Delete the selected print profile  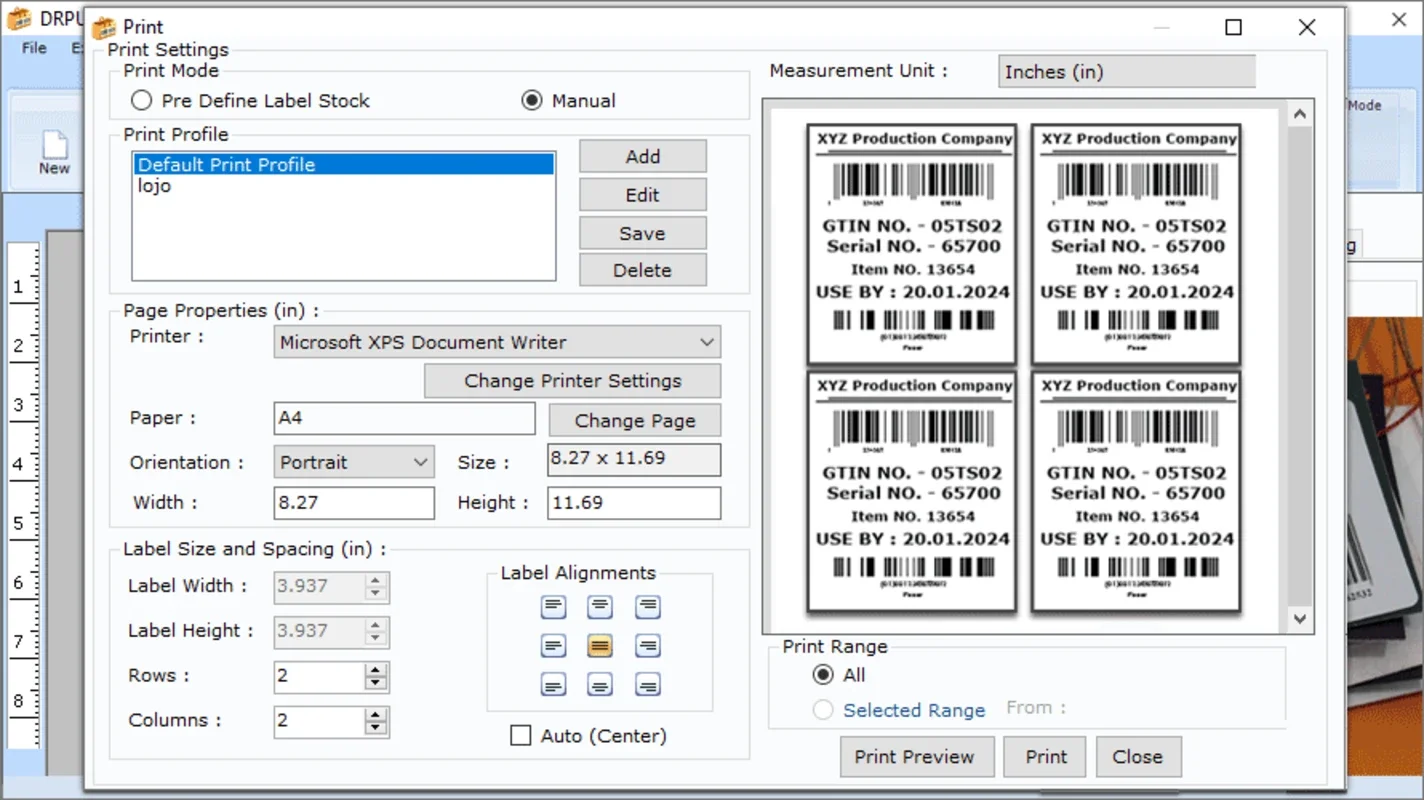click(x=643, y=270)
